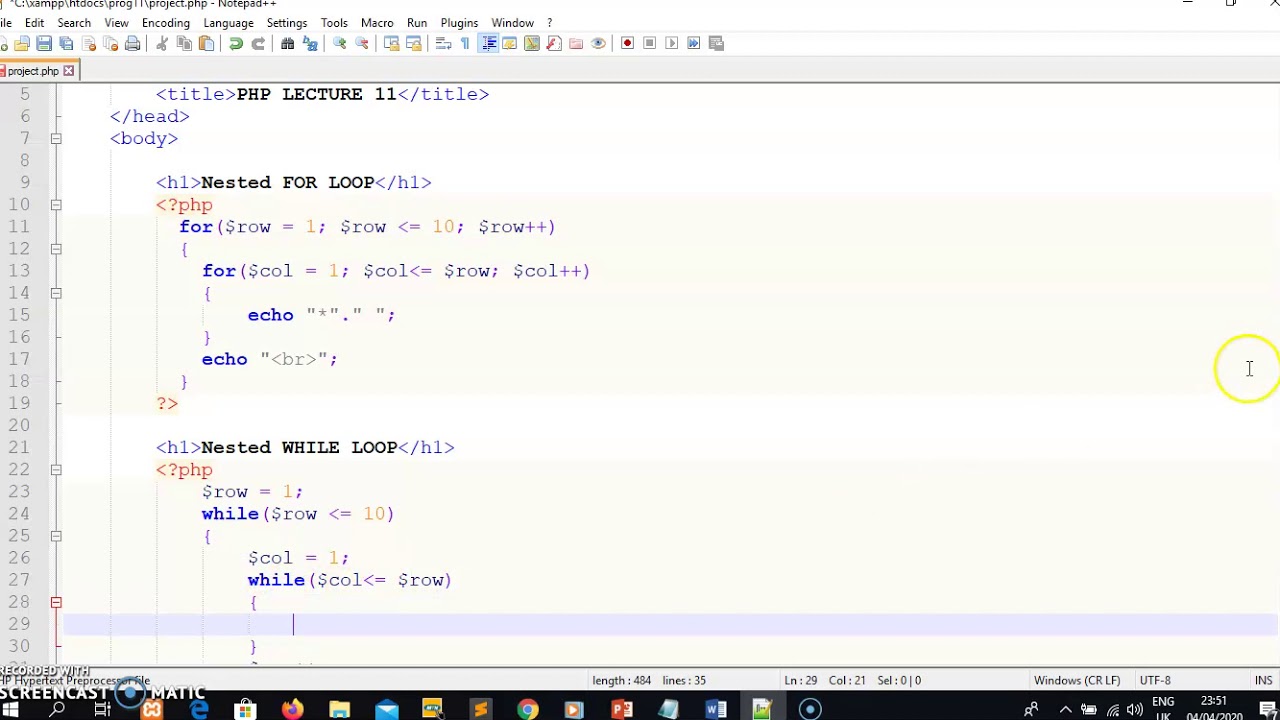Collapse the fold at line 22 php block
The height and width of the screenshot is (720, 1280).
click(x=56, y=469)
